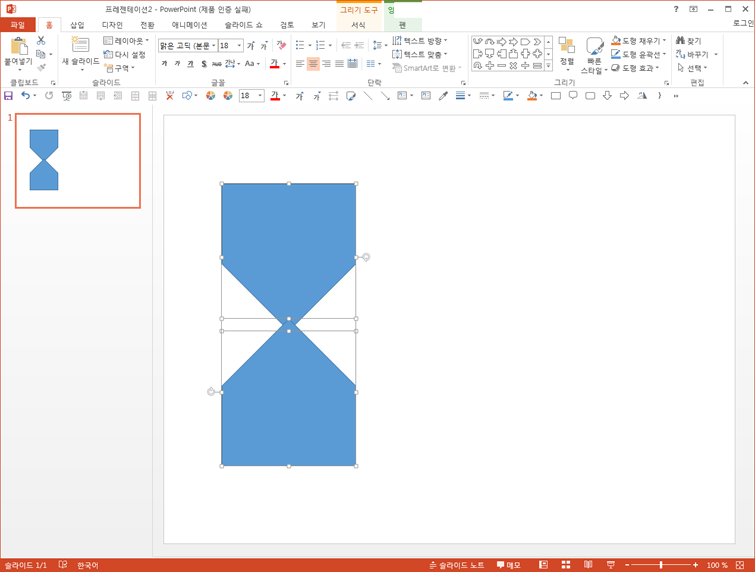755x572 pixels.
Task: Open the 도형 채우기 (Shape Fill) dropdown
Action: click(638, 41)
